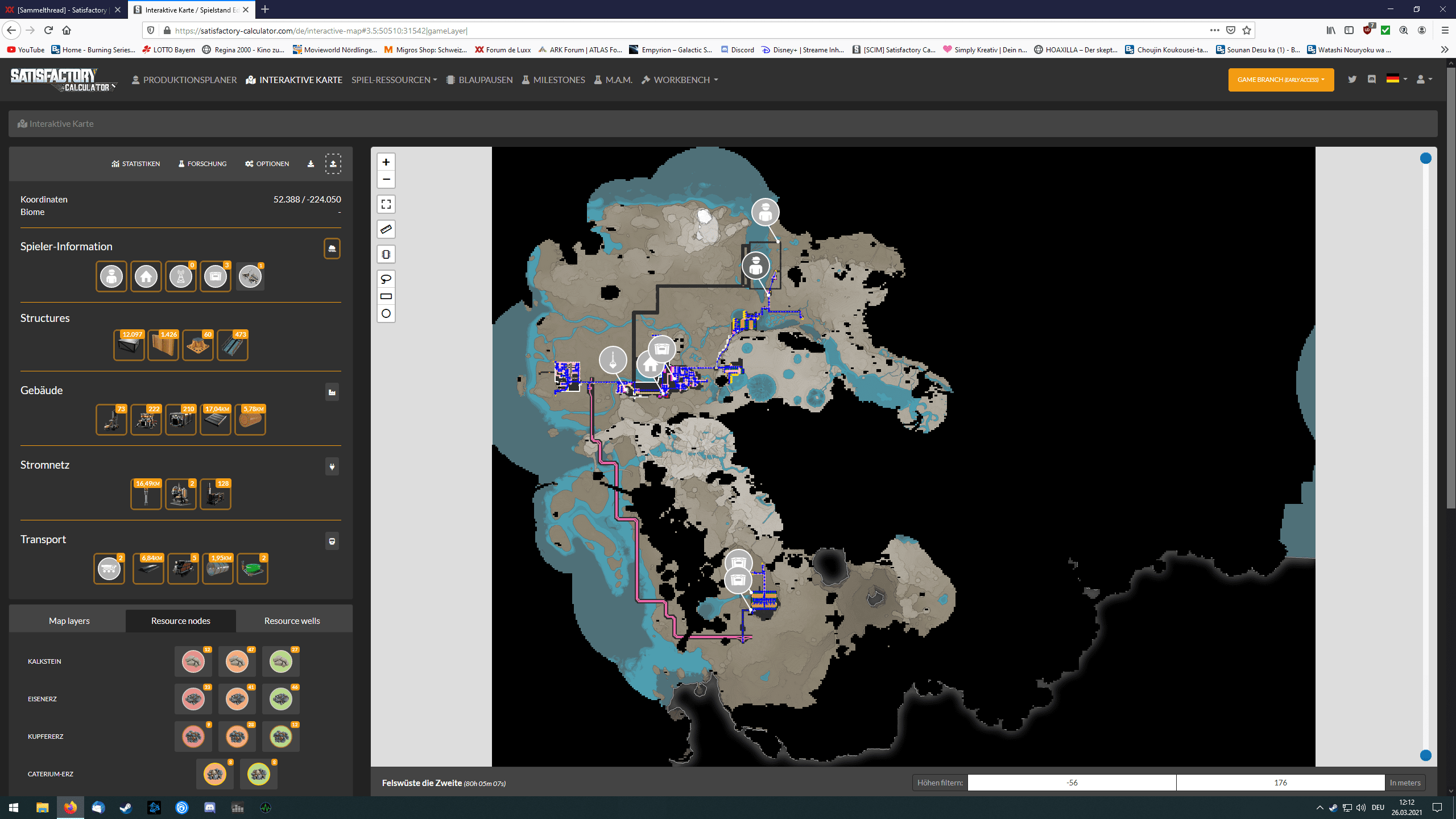This screenshot has width=1456, height=819.
Task: Toggle locomotives layer showing 5
Action: point(183,569)
